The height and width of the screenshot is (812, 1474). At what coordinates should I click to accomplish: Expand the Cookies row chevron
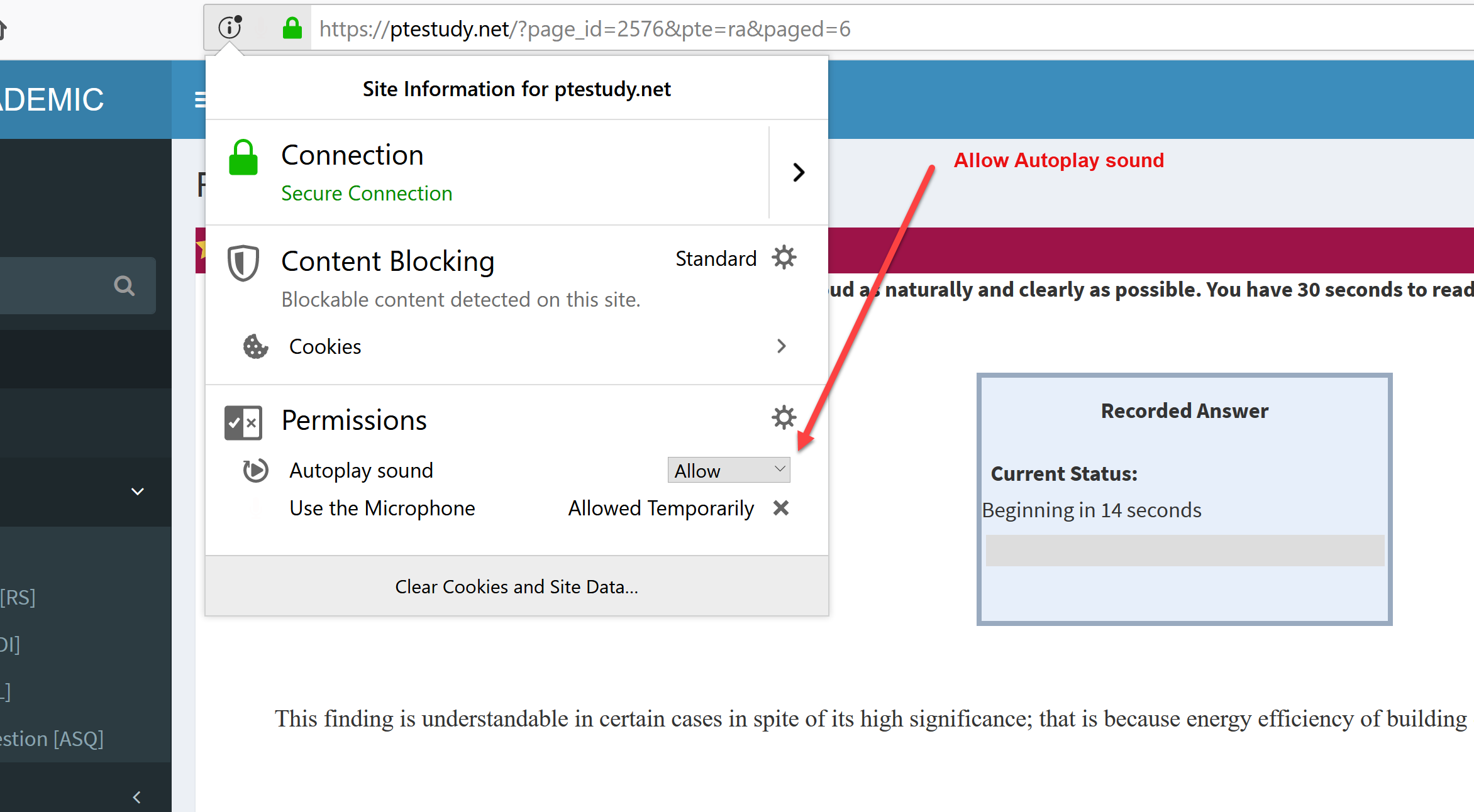[x=781, y=346]
